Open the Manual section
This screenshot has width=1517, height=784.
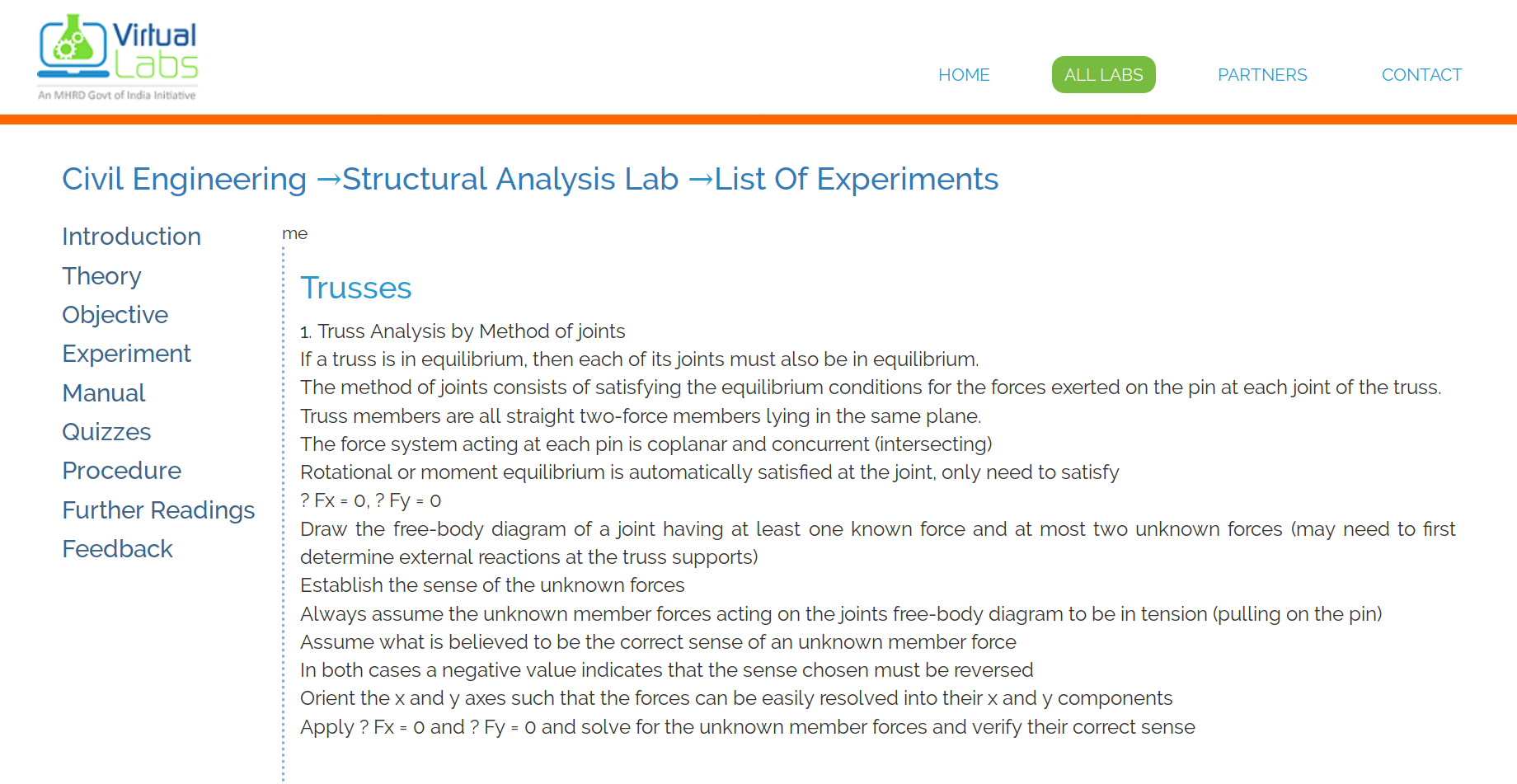click(x=103, y=393)
